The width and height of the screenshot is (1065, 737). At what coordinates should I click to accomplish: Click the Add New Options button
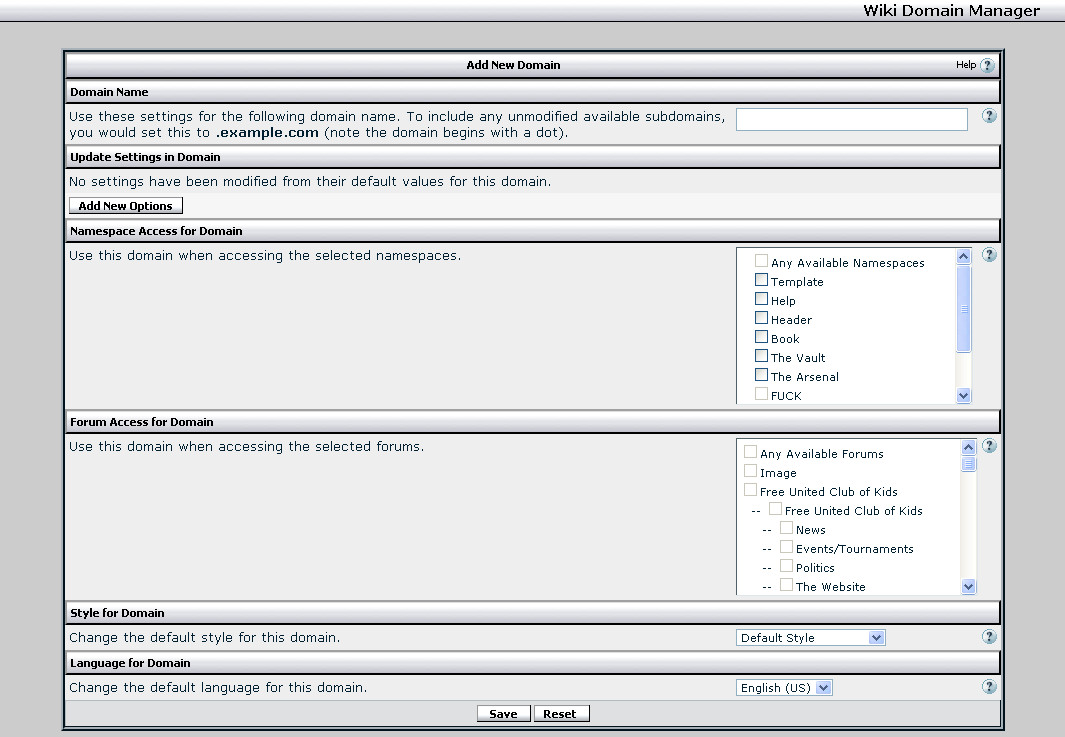click(x=126, y=206)
